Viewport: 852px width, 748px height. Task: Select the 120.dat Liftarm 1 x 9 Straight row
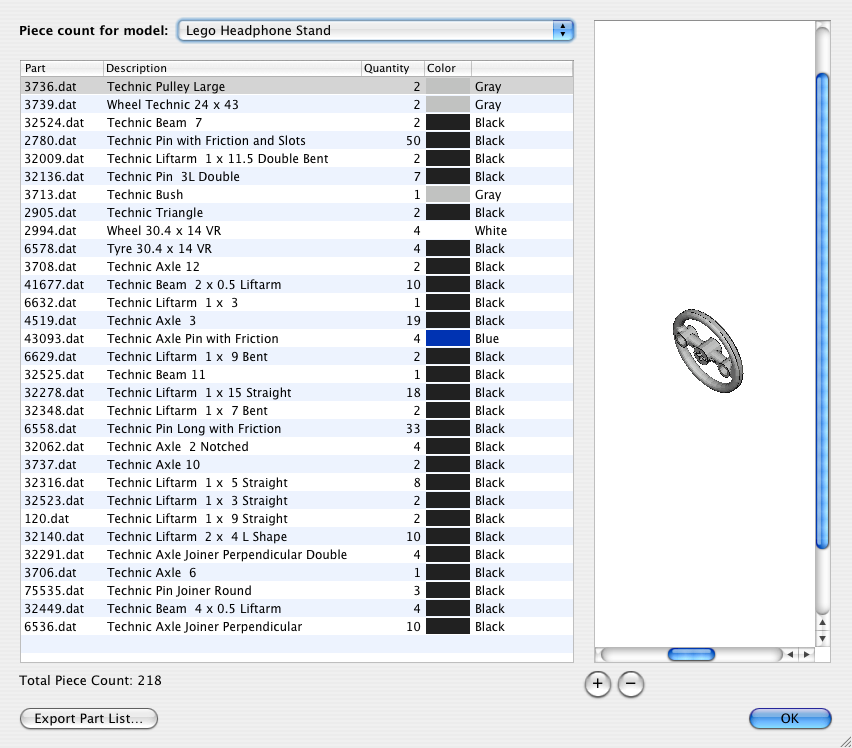coord(297,518)
